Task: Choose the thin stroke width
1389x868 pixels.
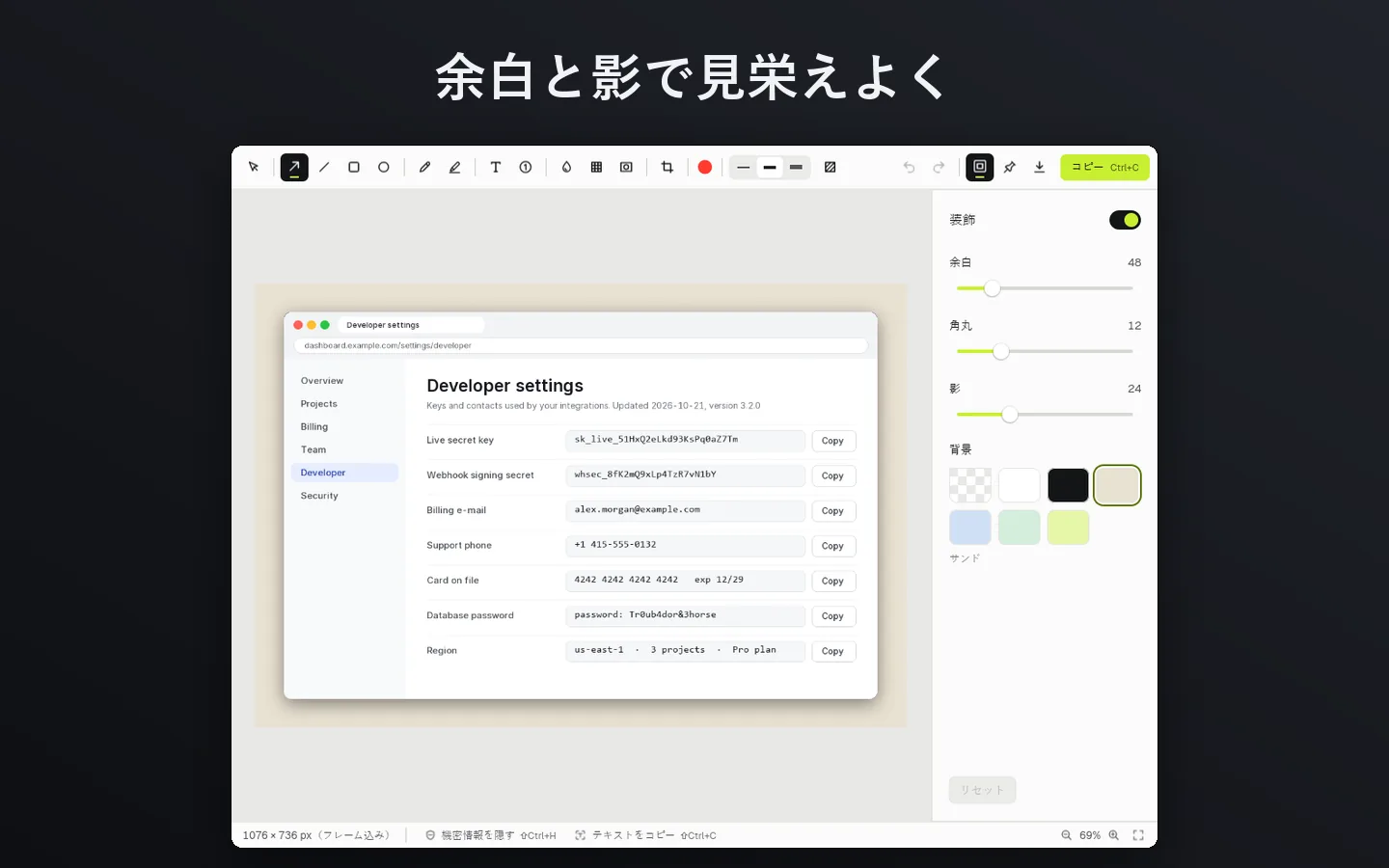Action: 744,167
